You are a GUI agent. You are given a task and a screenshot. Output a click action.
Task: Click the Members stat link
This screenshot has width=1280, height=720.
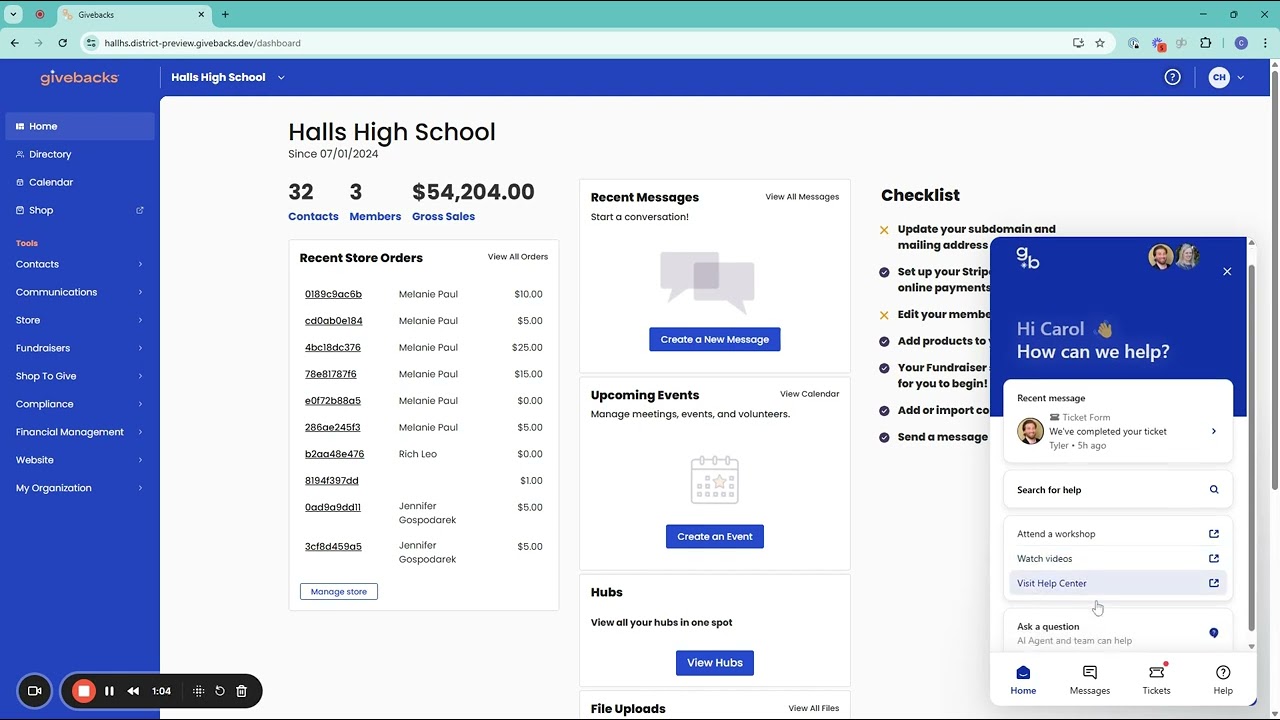point(375,216)
